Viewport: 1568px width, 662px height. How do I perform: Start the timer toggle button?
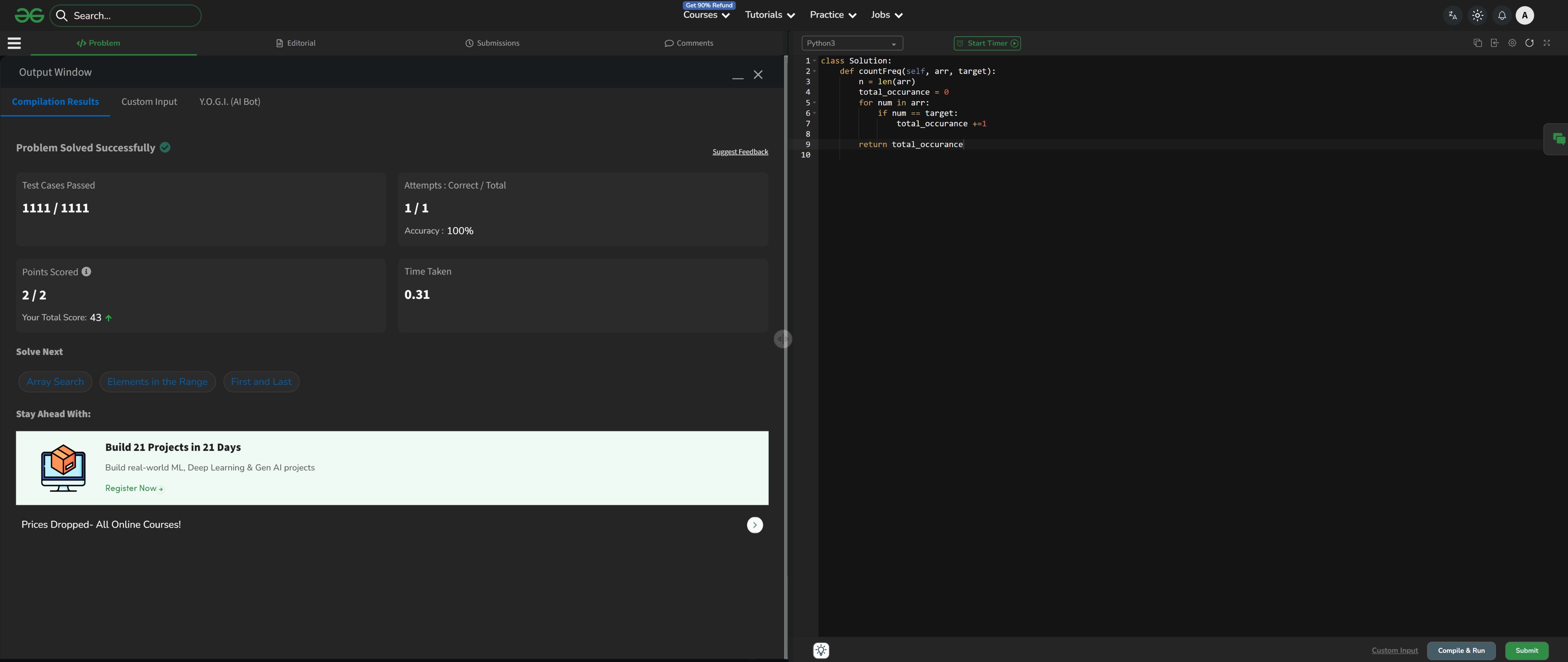tap(987, 43)
